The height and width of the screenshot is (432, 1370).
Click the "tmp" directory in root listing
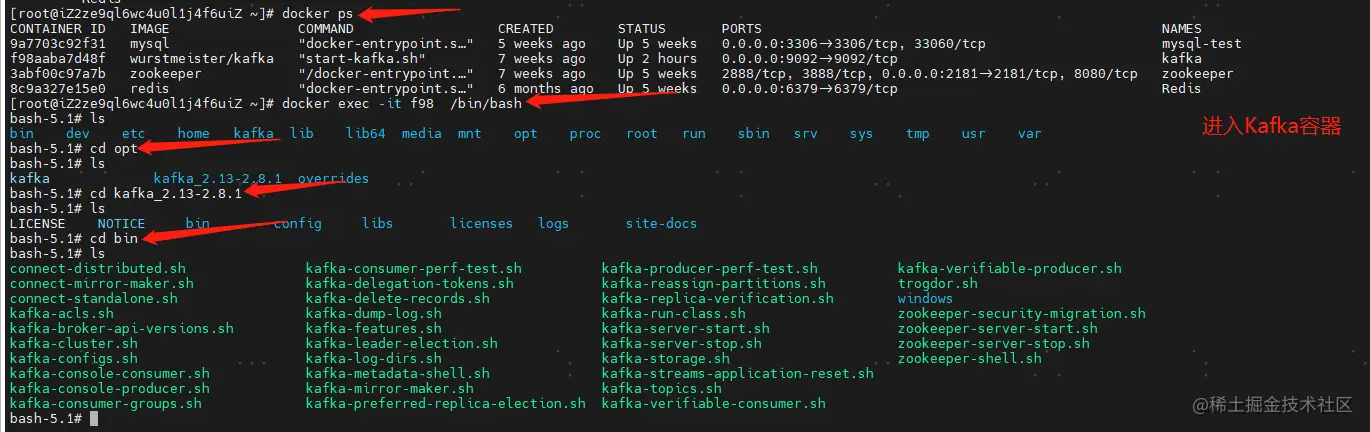tap(917, 133)
